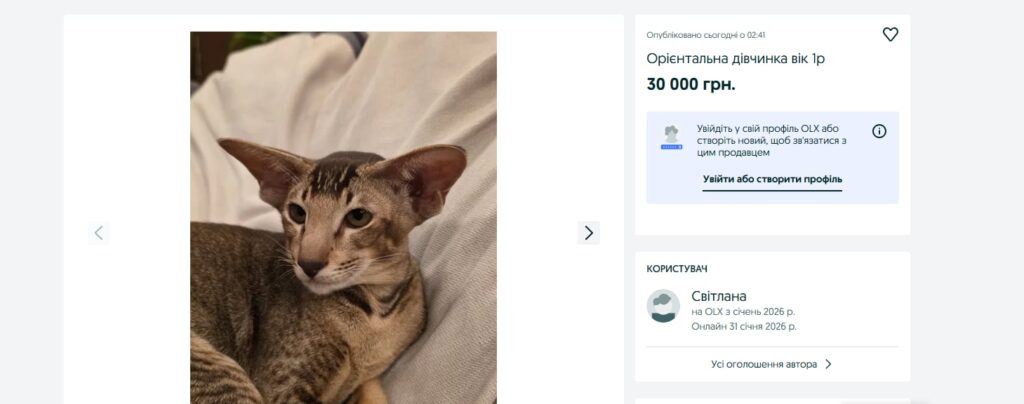Click Увійти або створити профіль link
Screen dimensions: 1024x404
(772, 179)
